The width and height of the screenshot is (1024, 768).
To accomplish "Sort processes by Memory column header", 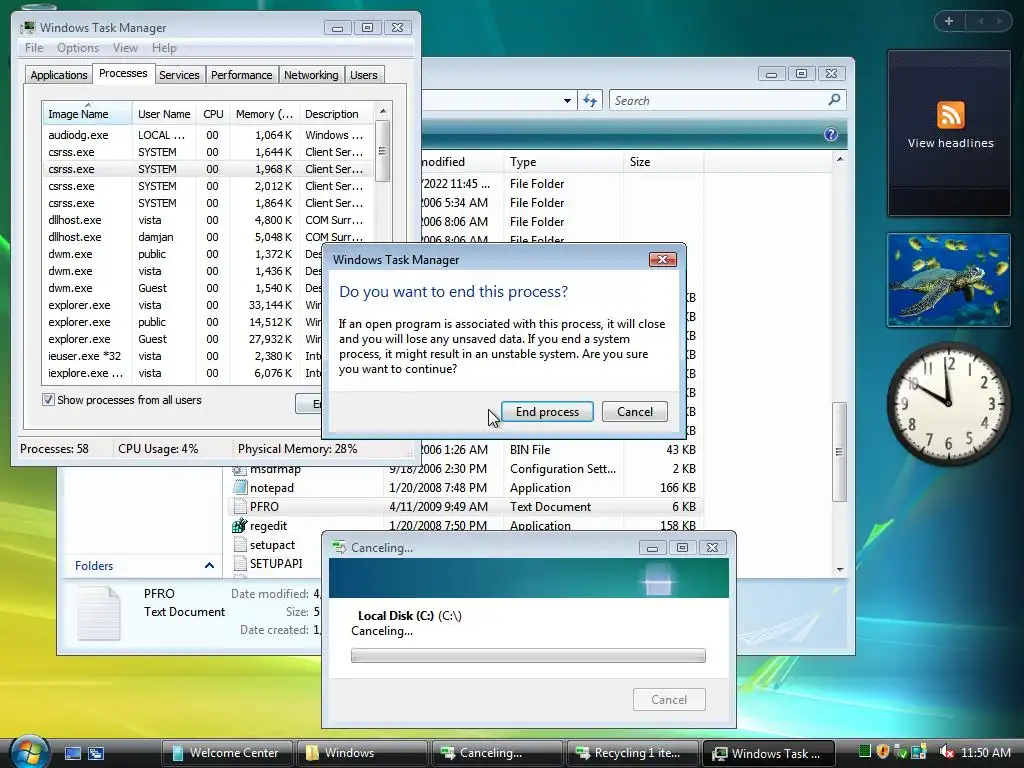I will point(264,114).
